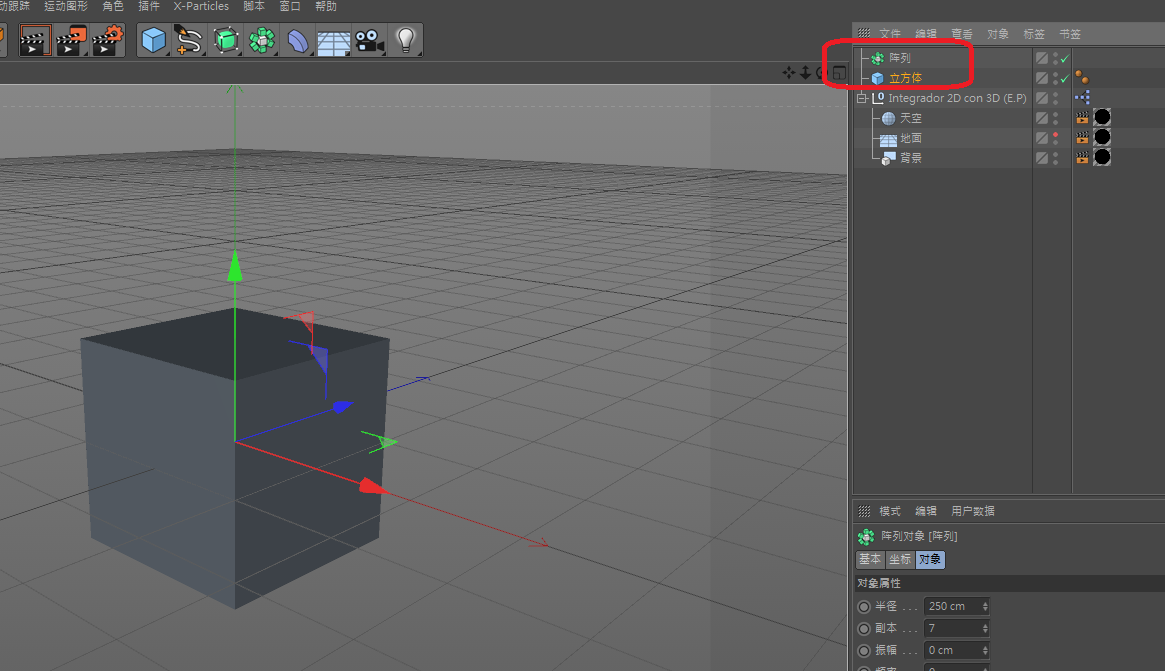
Task: Toggle visibility dots for 背景 object
Action: pos(1056,158)
